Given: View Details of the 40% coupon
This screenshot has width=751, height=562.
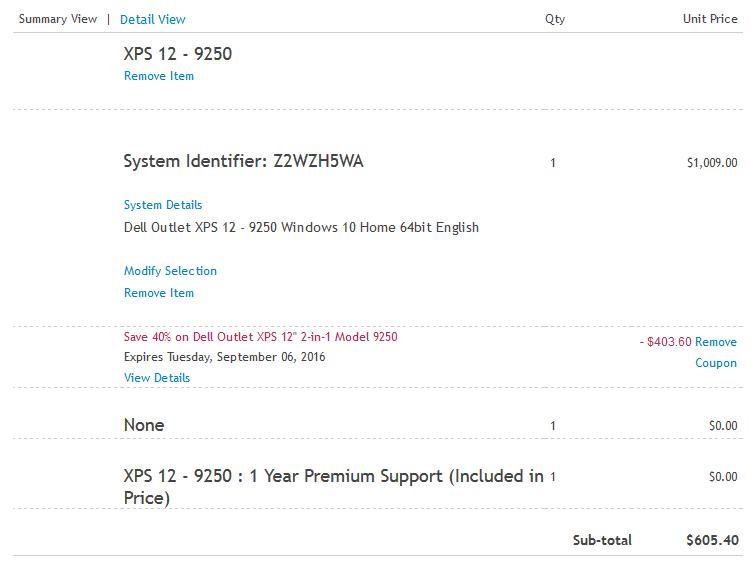Looking at the screenshot, I should click(156, 378).
